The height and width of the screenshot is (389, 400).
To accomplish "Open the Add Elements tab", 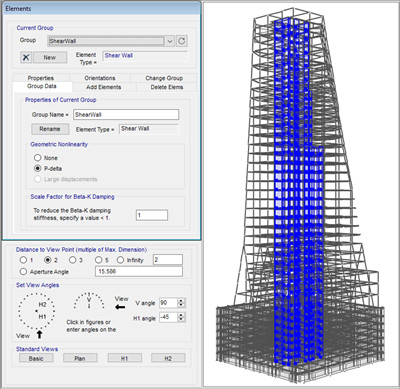I will pos(104,87).
